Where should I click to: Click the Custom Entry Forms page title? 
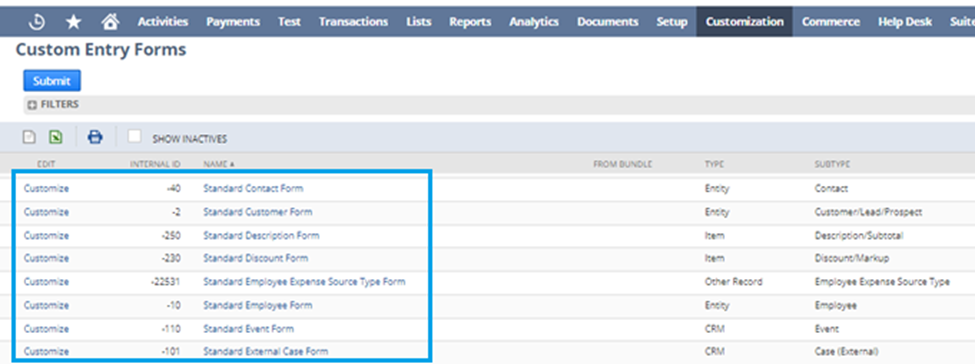point(101,50)
